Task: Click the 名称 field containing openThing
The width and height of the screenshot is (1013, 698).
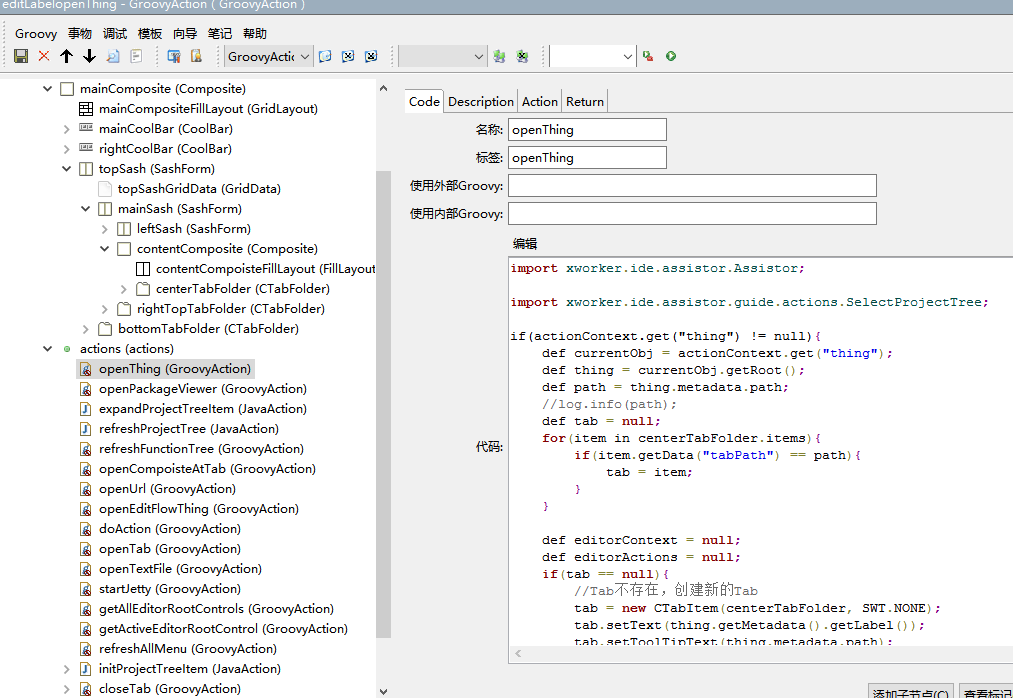Action: tap(587, 129)
